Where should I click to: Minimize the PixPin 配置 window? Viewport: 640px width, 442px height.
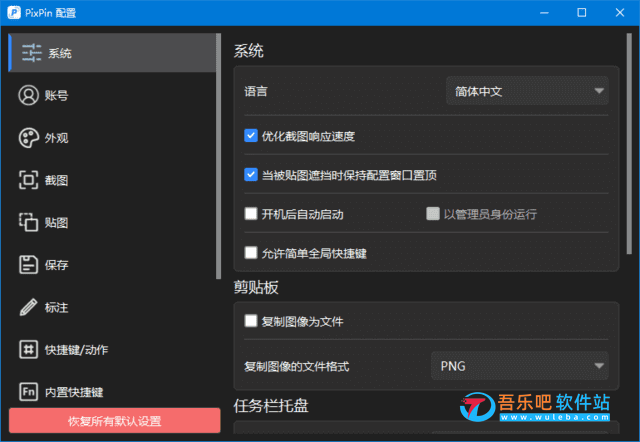coord(544,13)
